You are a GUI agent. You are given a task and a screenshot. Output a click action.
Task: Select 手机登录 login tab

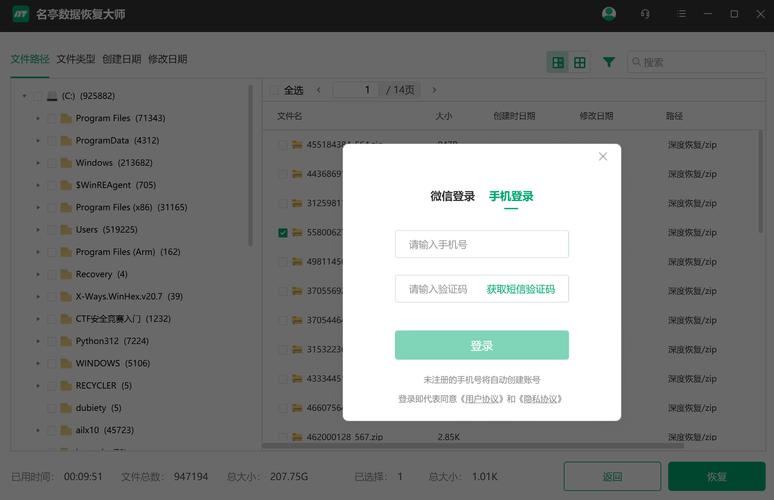tap(511, 196)
